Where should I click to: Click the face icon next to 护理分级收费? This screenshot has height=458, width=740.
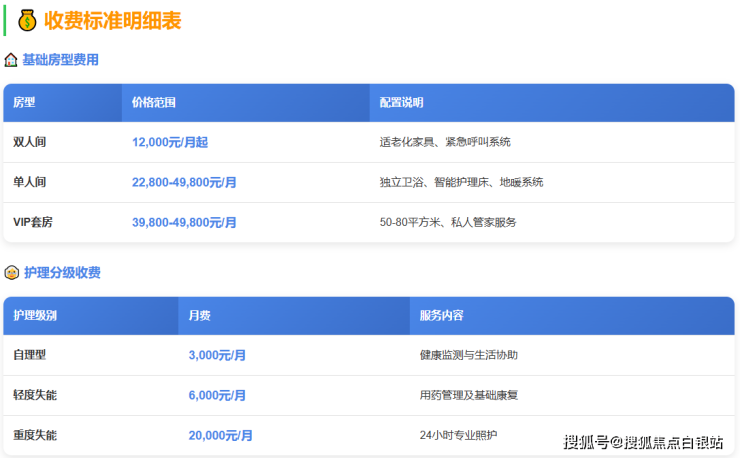click(11, 273)
